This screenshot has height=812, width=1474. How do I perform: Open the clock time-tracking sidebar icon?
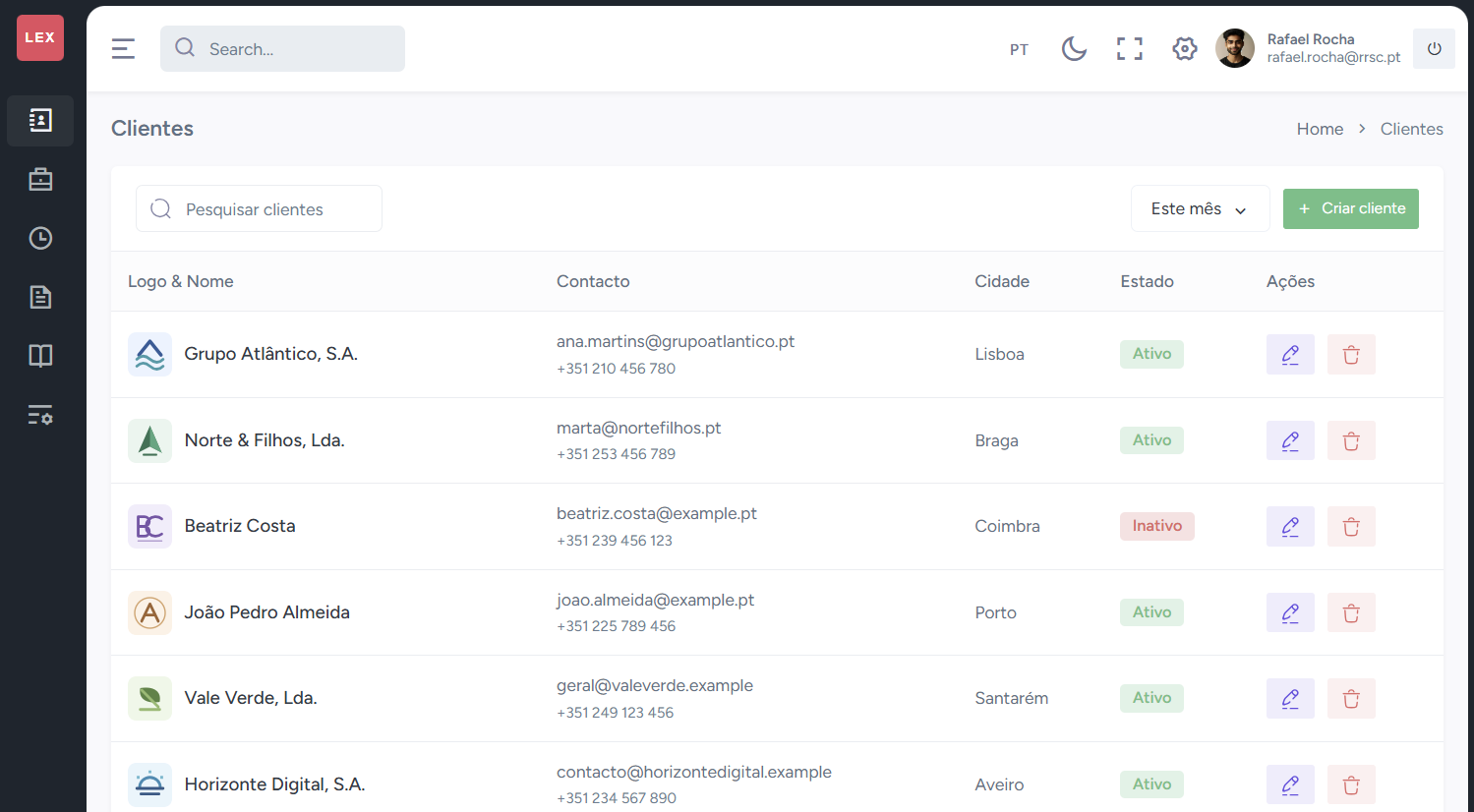point(40,238)
